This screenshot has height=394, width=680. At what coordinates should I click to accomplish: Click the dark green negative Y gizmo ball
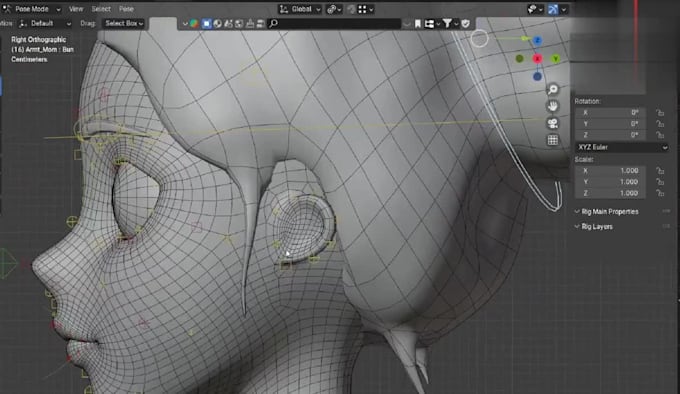coord(520,59)
